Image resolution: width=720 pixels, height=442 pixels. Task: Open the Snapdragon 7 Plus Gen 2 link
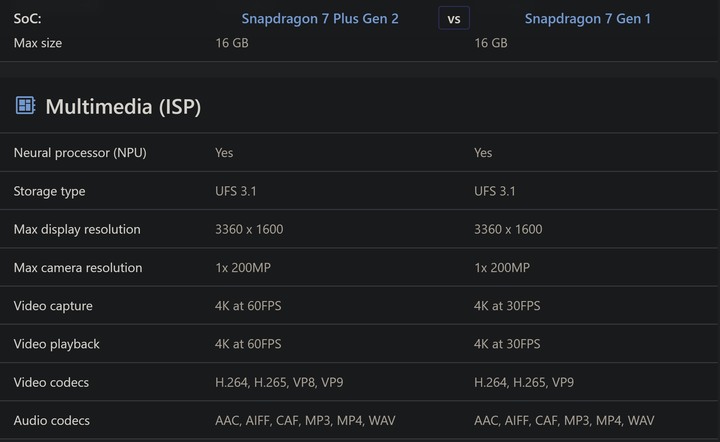(x=320, y=18)
